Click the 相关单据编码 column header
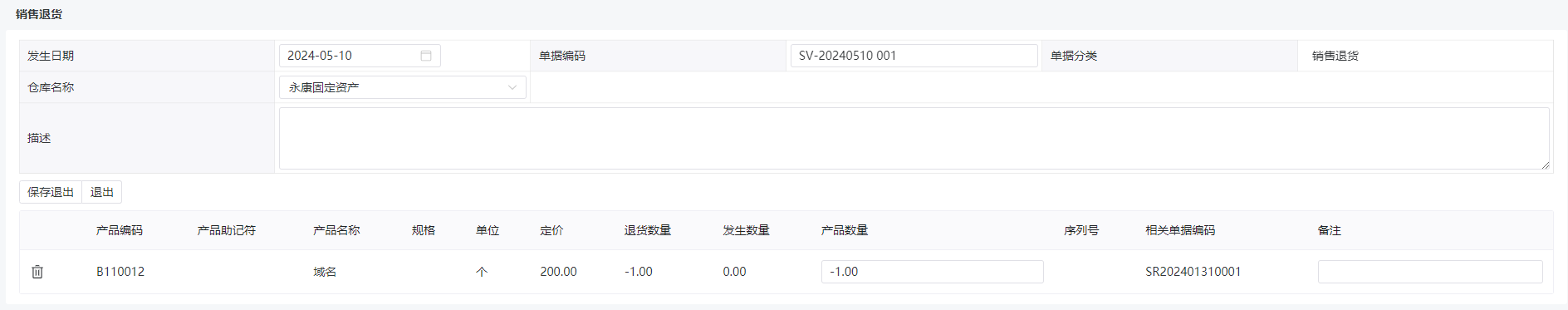1568x310 pixels. (1180, 230)
